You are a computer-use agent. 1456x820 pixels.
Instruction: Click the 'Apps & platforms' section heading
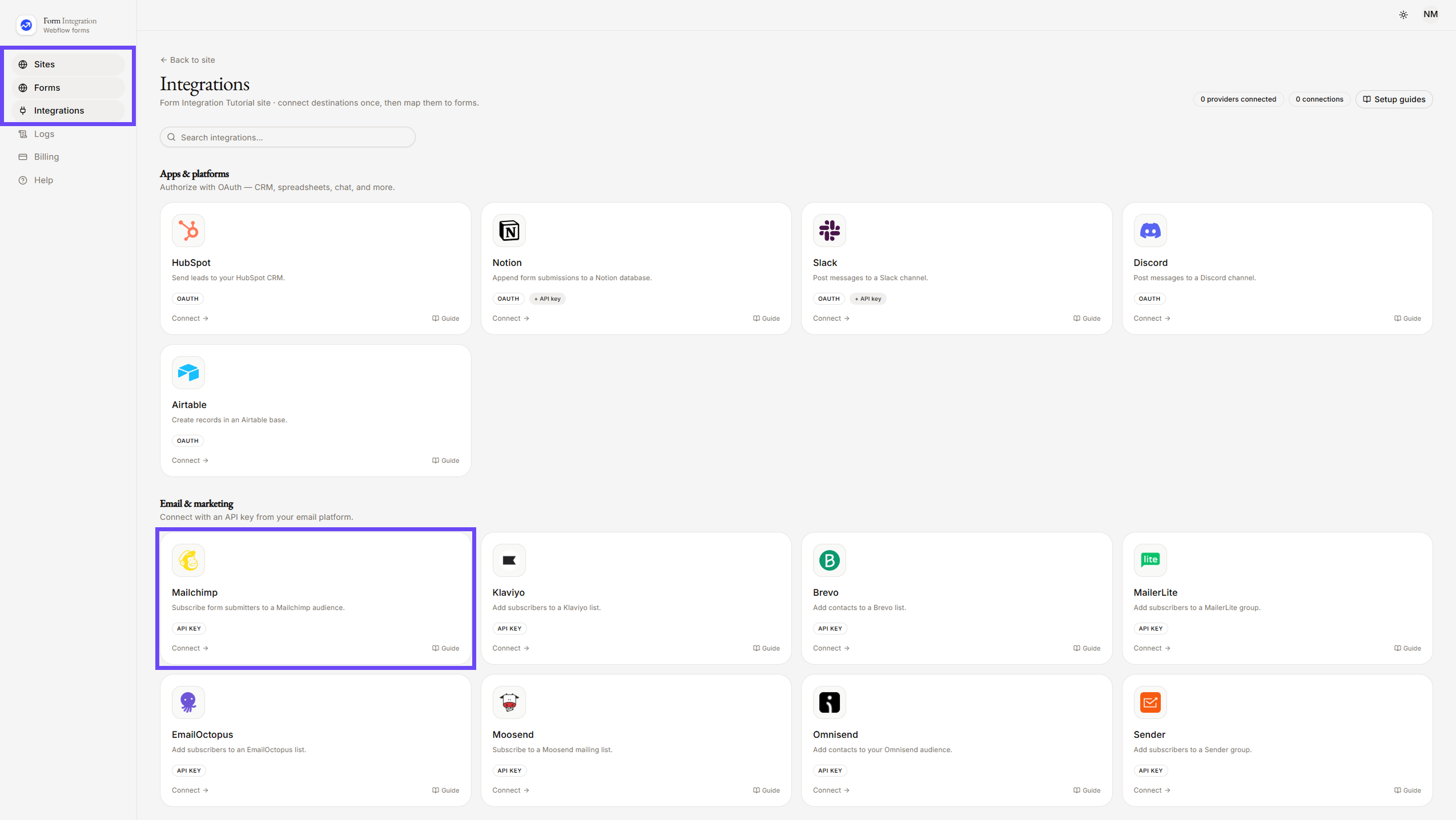pyautogui.click(x=195, y=174)
